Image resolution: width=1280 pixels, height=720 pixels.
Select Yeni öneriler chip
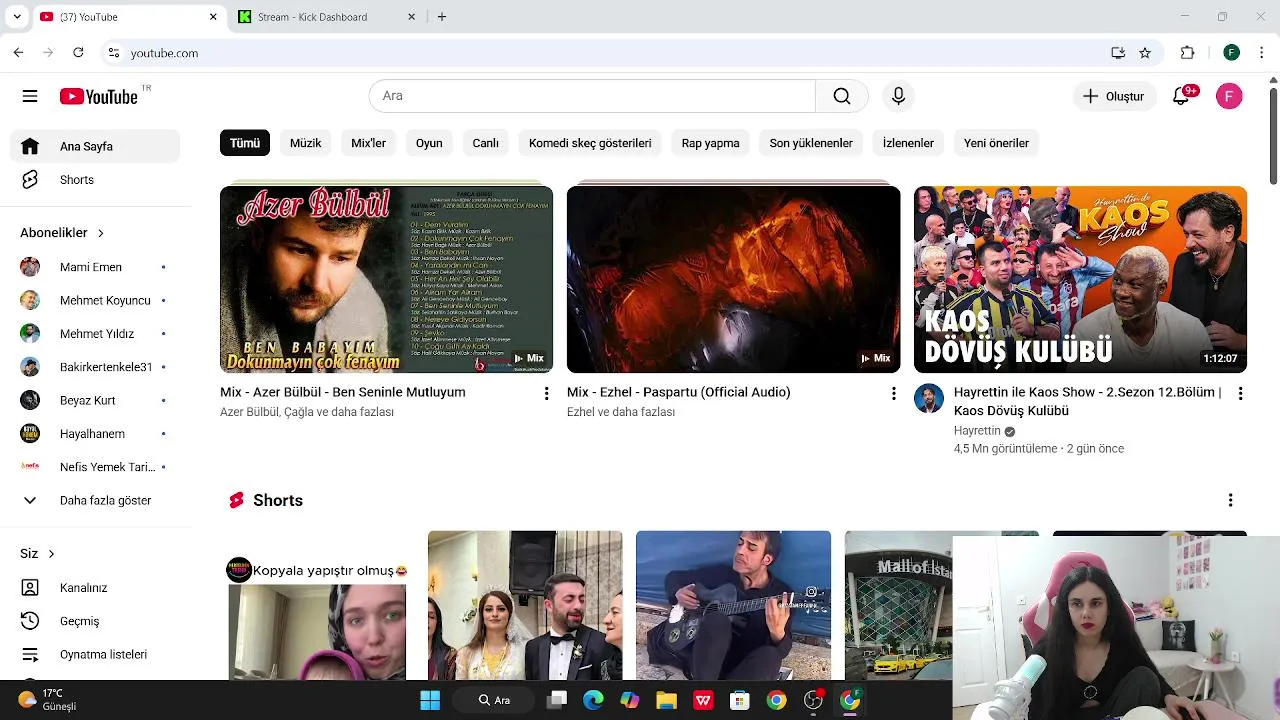coord(996,143)
